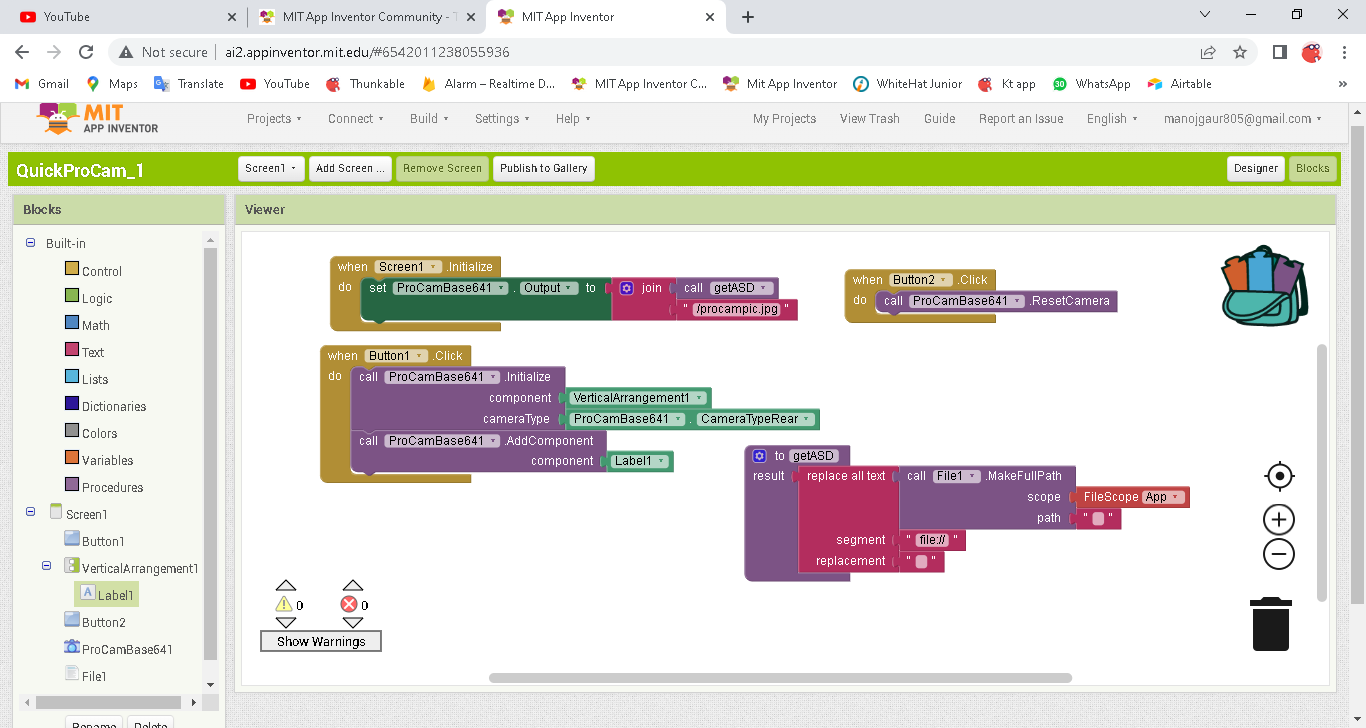Select the Colors block category
The height and width of the screenshot is (728, 1366).
click(99, 433)
